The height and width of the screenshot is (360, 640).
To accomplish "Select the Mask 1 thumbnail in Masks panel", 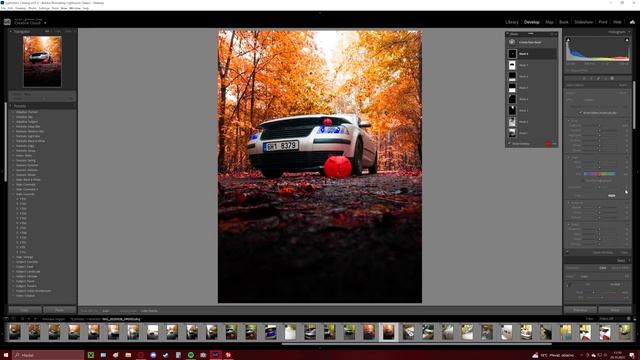I will pos(512,133).
